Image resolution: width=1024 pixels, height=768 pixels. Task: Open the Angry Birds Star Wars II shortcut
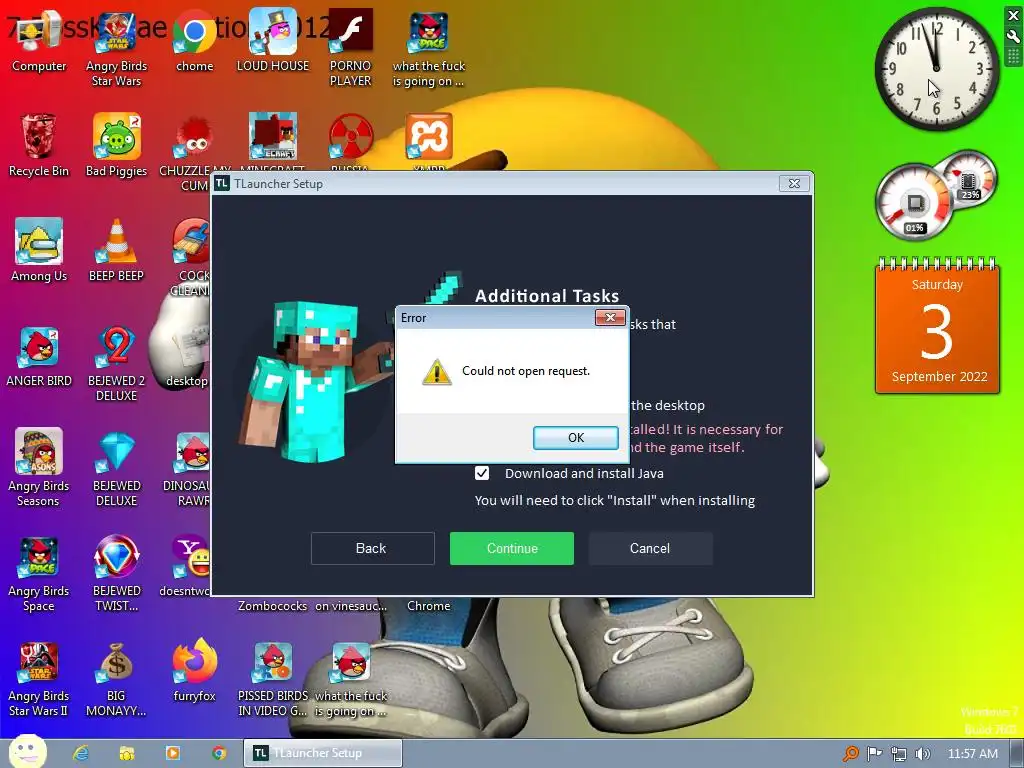(39, 679)
